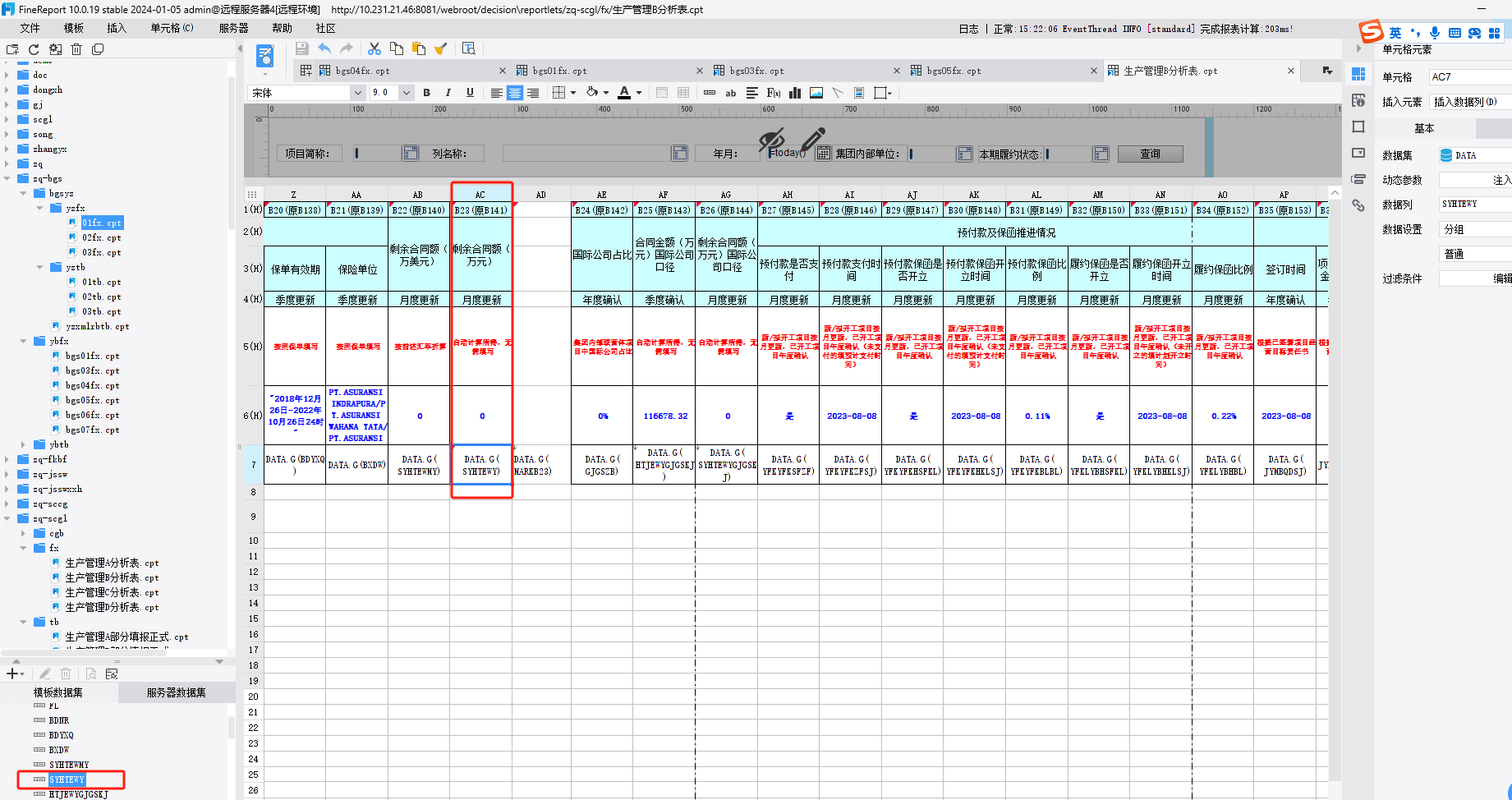Image resolution: width=1512 pixels, height=800 pixels.
Task: Insert chart into cell
Action: click(795, 93)
